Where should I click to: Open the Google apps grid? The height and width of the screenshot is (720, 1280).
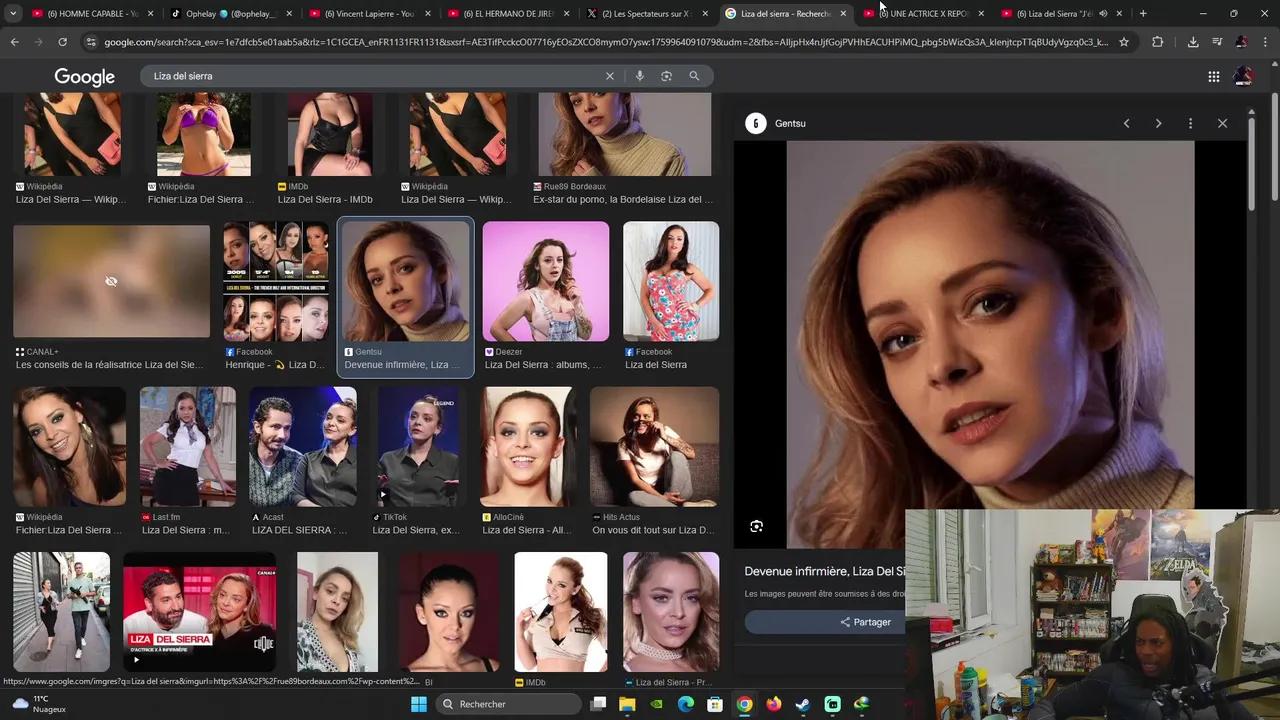pyautogui.click(x=1213, y=77)
